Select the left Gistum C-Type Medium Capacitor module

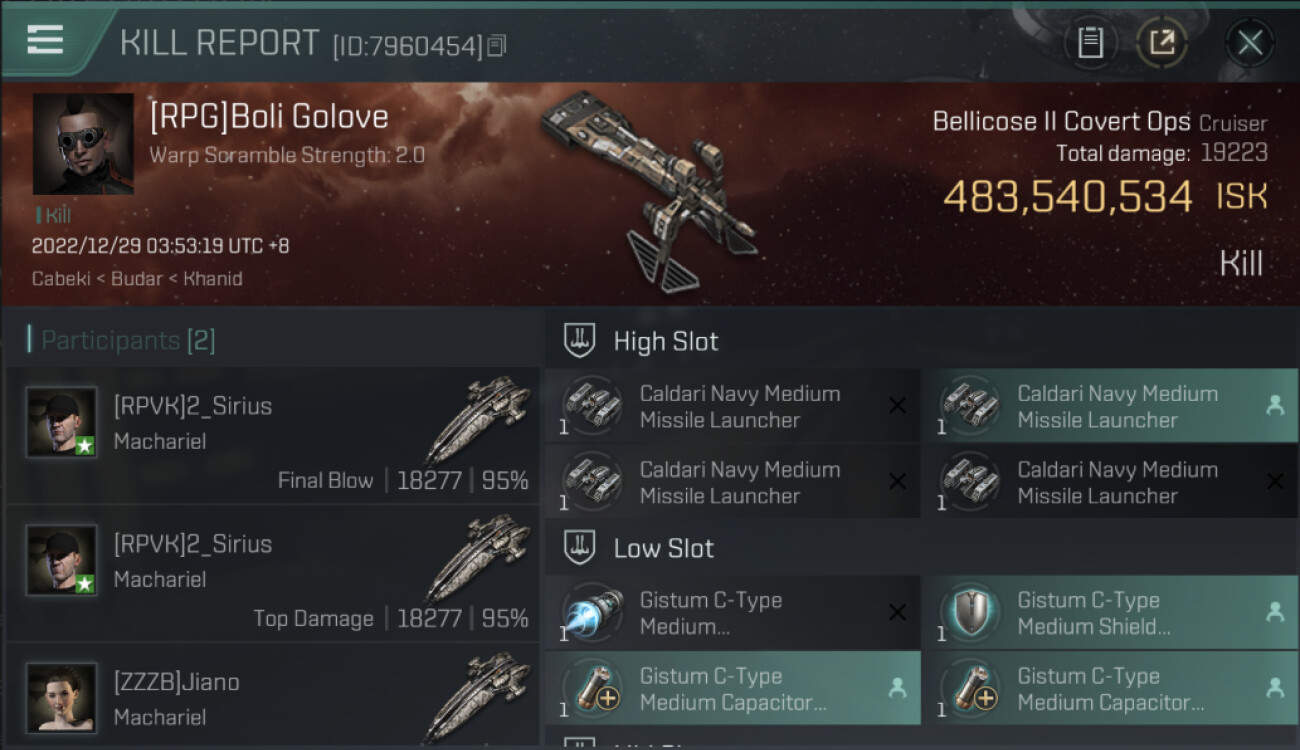click(x=732, y=688)
